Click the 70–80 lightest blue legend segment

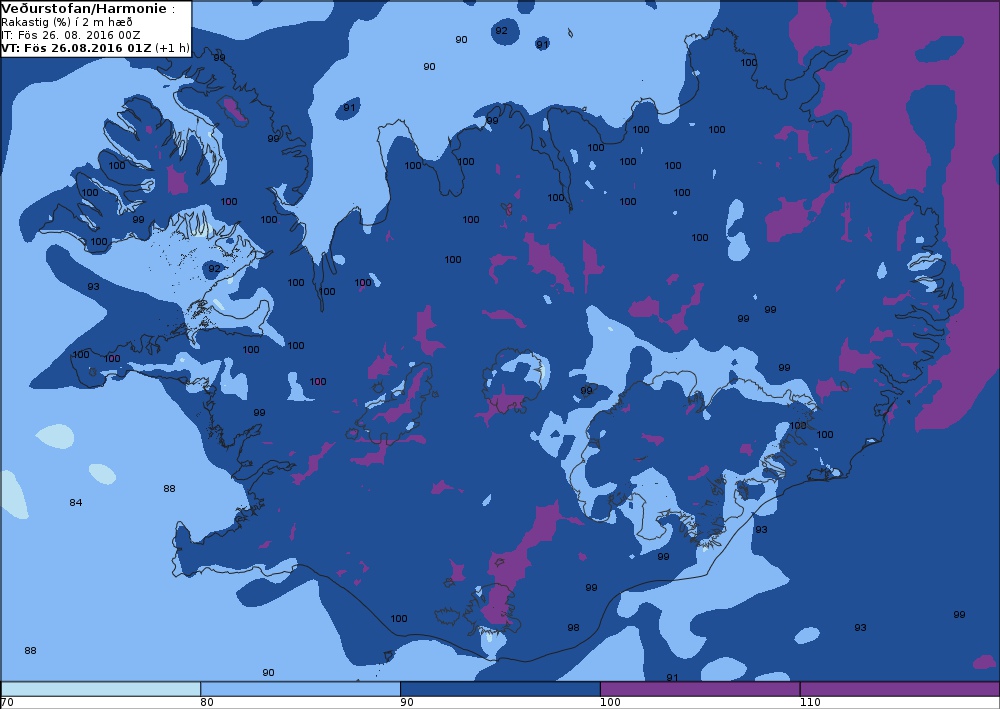(x=101, y=689)
